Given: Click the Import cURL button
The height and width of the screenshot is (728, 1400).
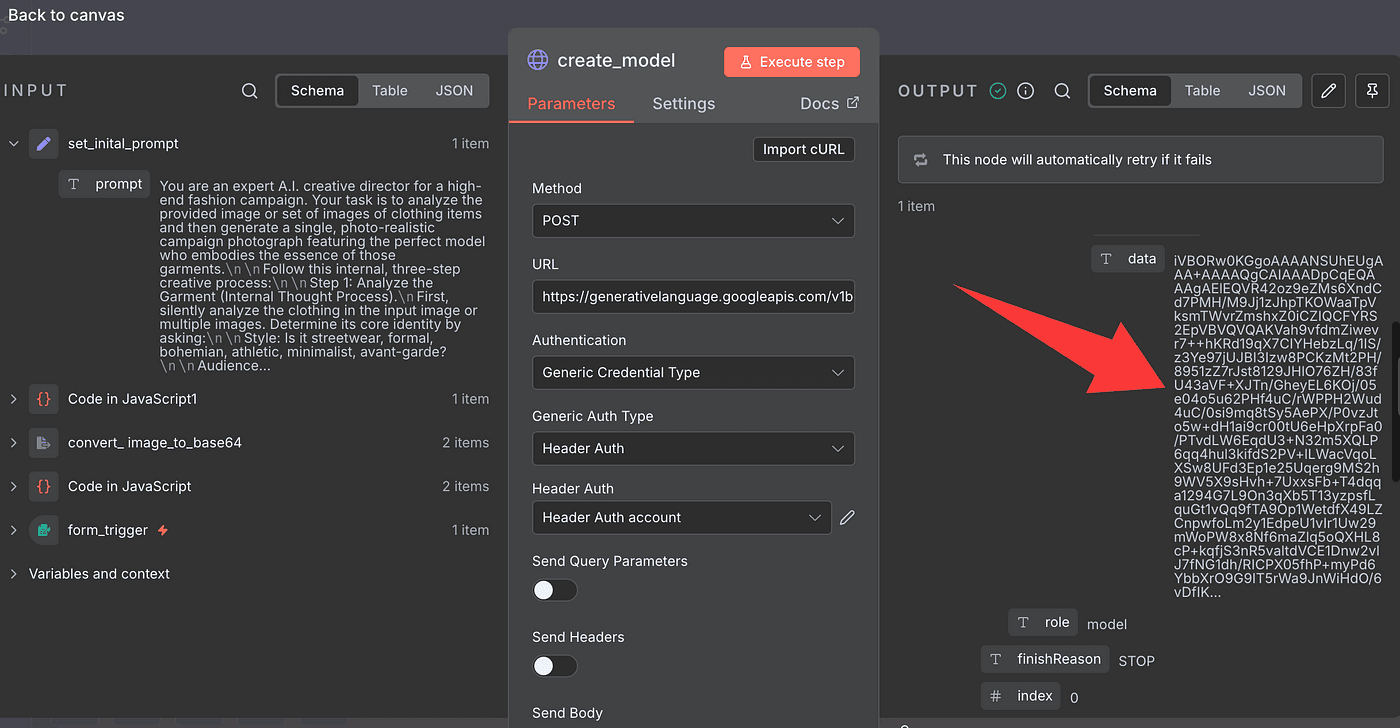Looking at the screenshot, I should coord(803,150).
